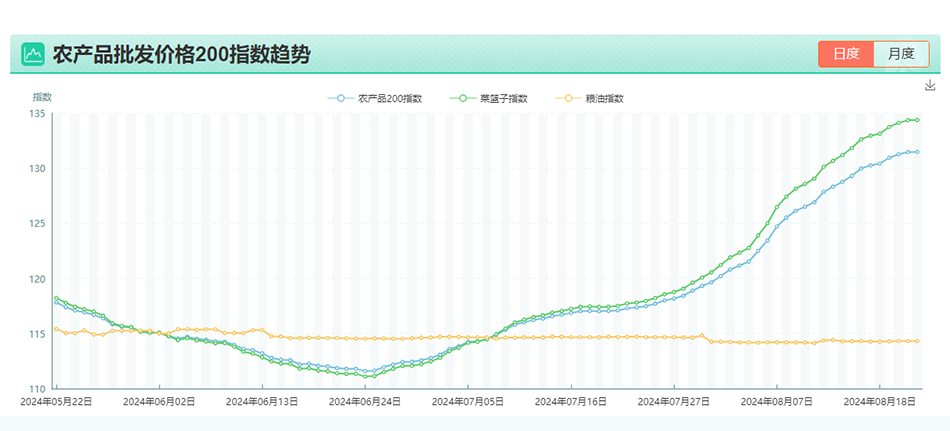Click the 农产品批发价格200指数趋势 title
950x431 pixels.
180,54
